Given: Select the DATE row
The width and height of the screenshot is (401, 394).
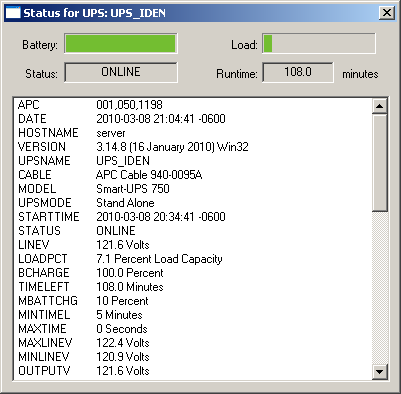Looking at the screenshot, I should tap(193, 119).
